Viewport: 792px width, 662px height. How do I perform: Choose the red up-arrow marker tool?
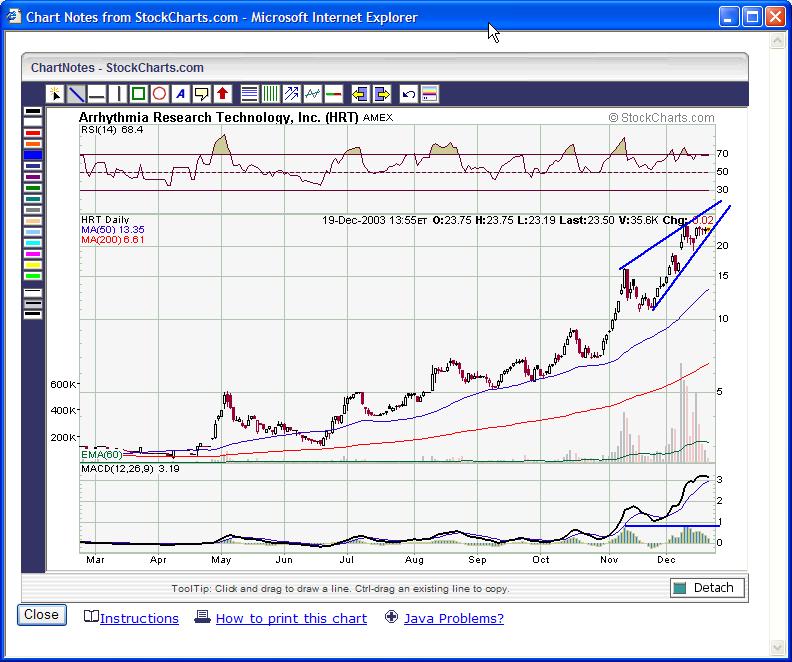click(222, 94)
